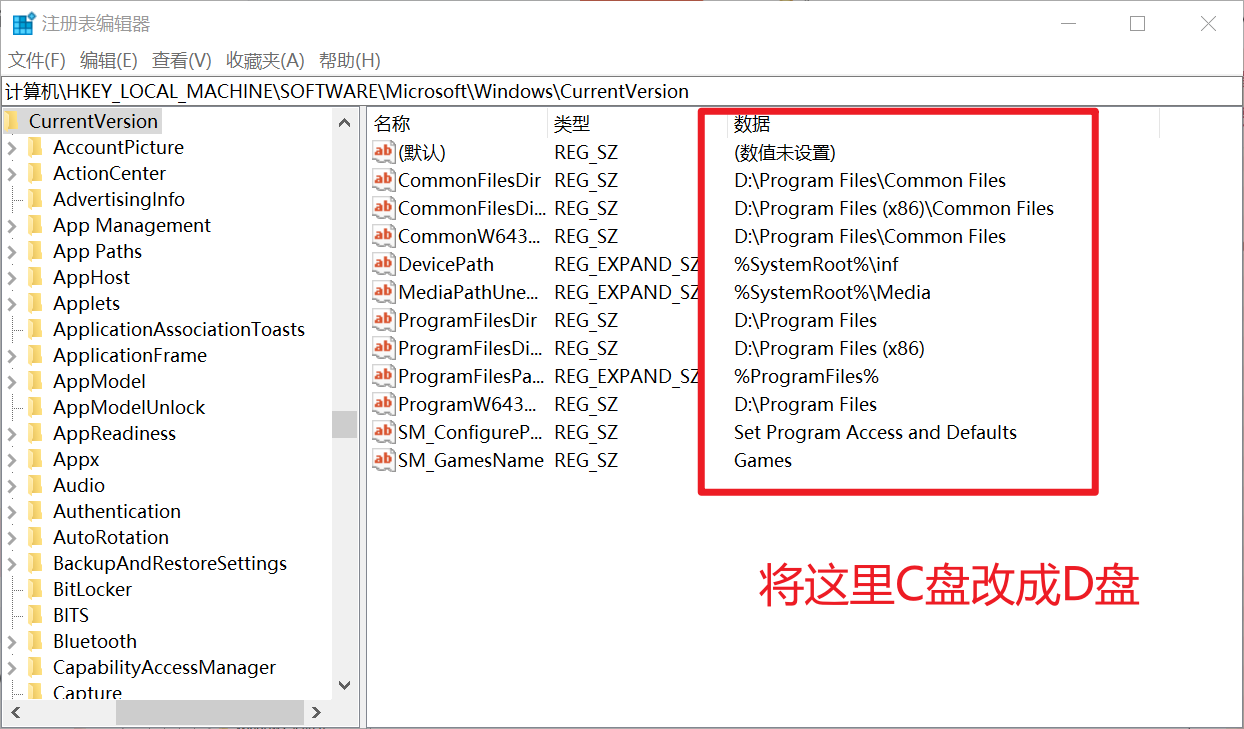Open the 编辑(E) menu
This screenshot has height=729, width=1244.
[x=109, y=60]
